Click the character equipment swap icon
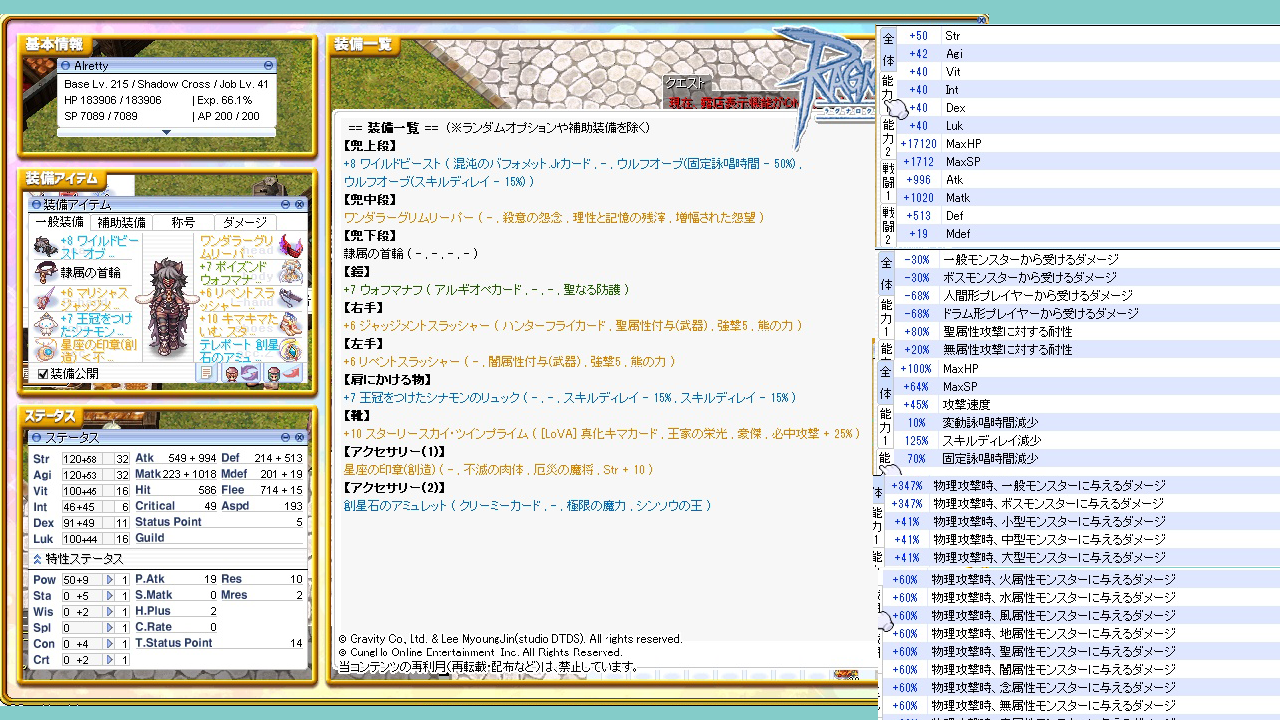This screenshot has width=1280, height=720. [240, 373]
